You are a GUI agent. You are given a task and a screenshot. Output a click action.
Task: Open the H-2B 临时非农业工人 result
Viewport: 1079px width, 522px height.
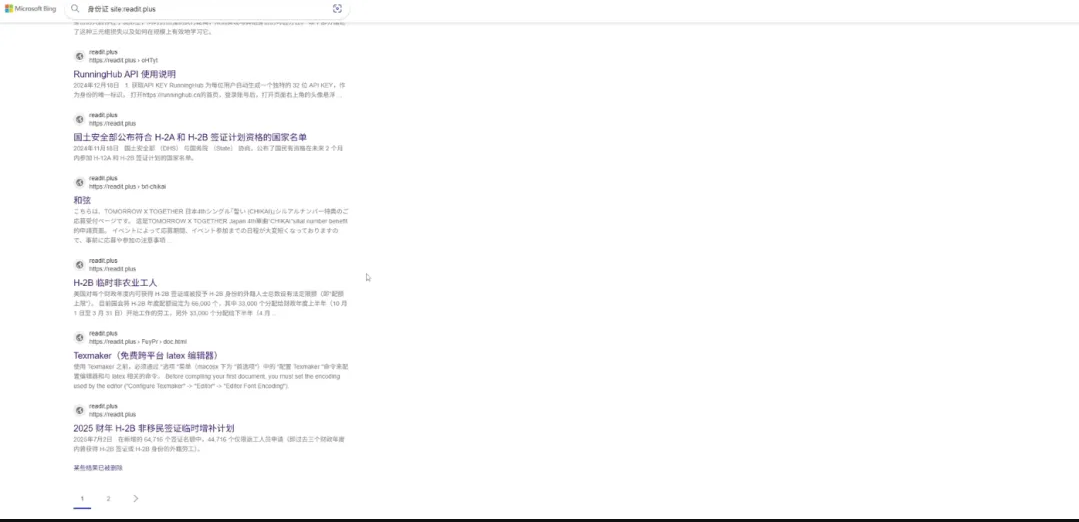pyautogui.click(x=115, y=283)
